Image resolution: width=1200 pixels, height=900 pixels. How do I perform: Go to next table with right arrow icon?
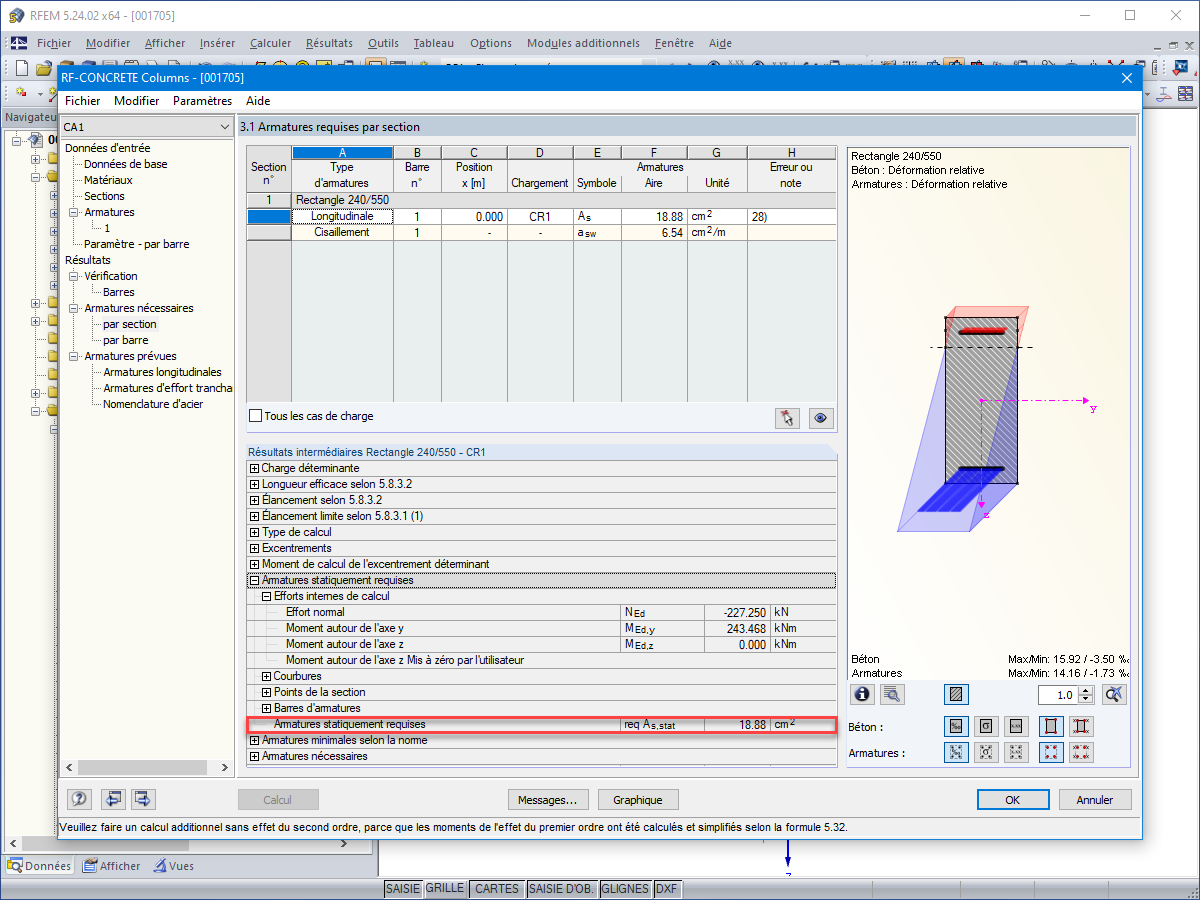pos(143,799)
